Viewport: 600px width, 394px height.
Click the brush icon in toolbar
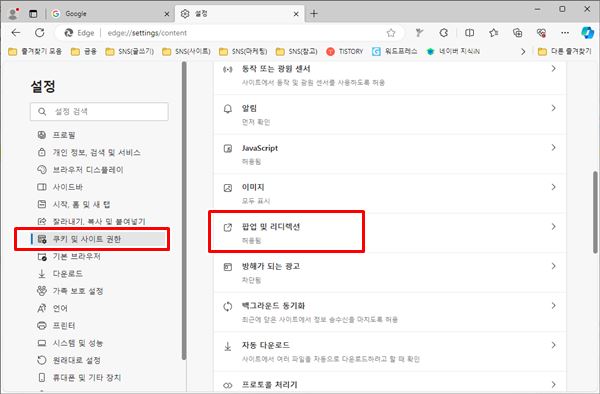coord(419,33)
